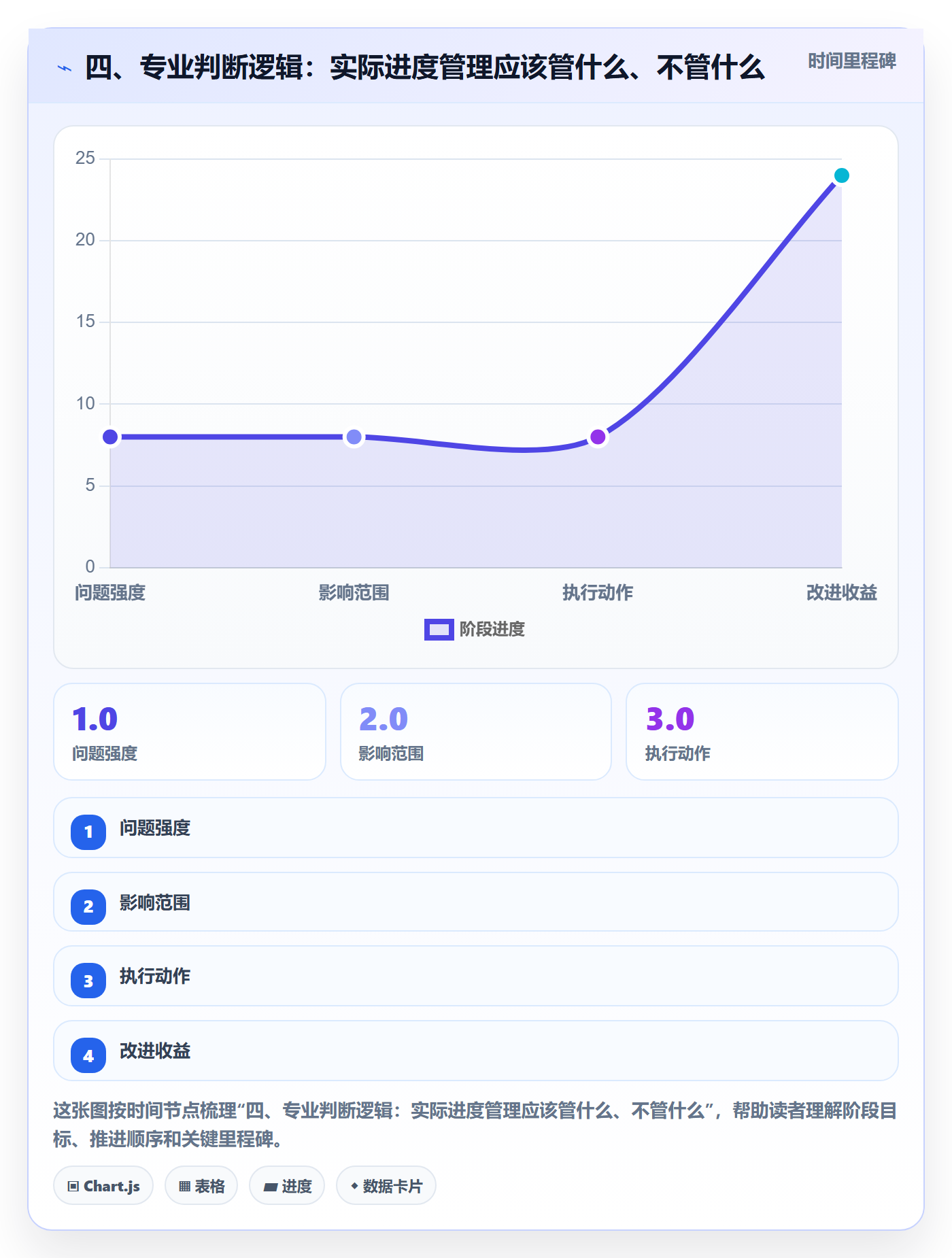Click the 25 value on the vertical axis
The height and width of the screenshot is (1258, 952).
coord(85,158)
